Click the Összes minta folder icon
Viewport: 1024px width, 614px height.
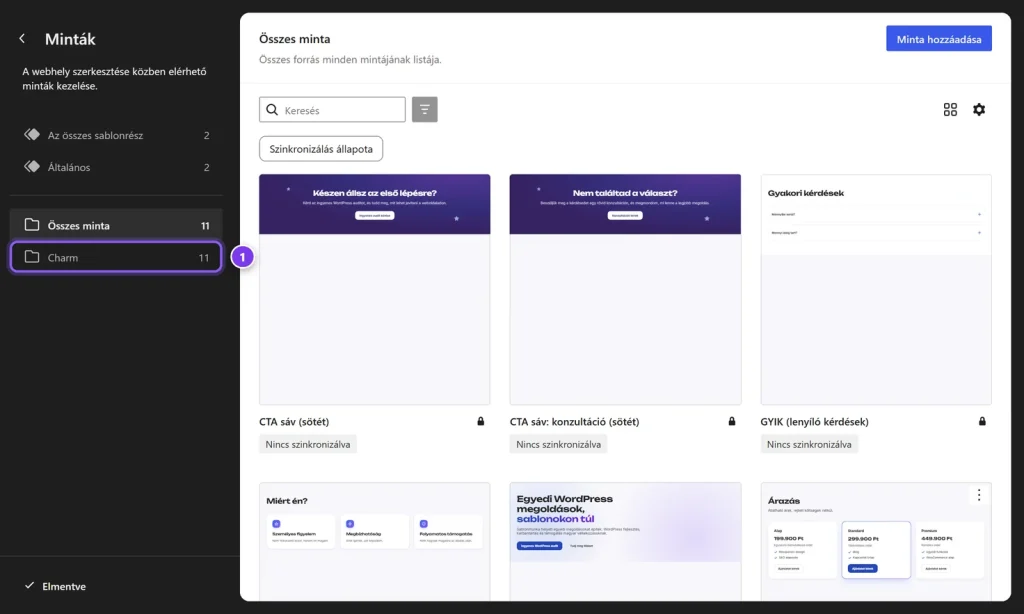click(x=32, y=225)
